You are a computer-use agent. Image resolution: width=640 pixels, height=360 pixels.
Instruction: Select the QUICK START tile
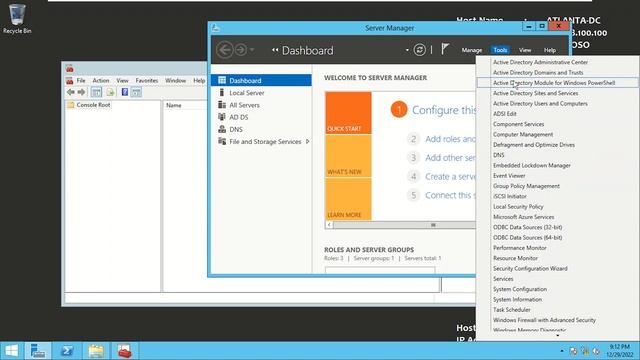[x=348, y=113]
